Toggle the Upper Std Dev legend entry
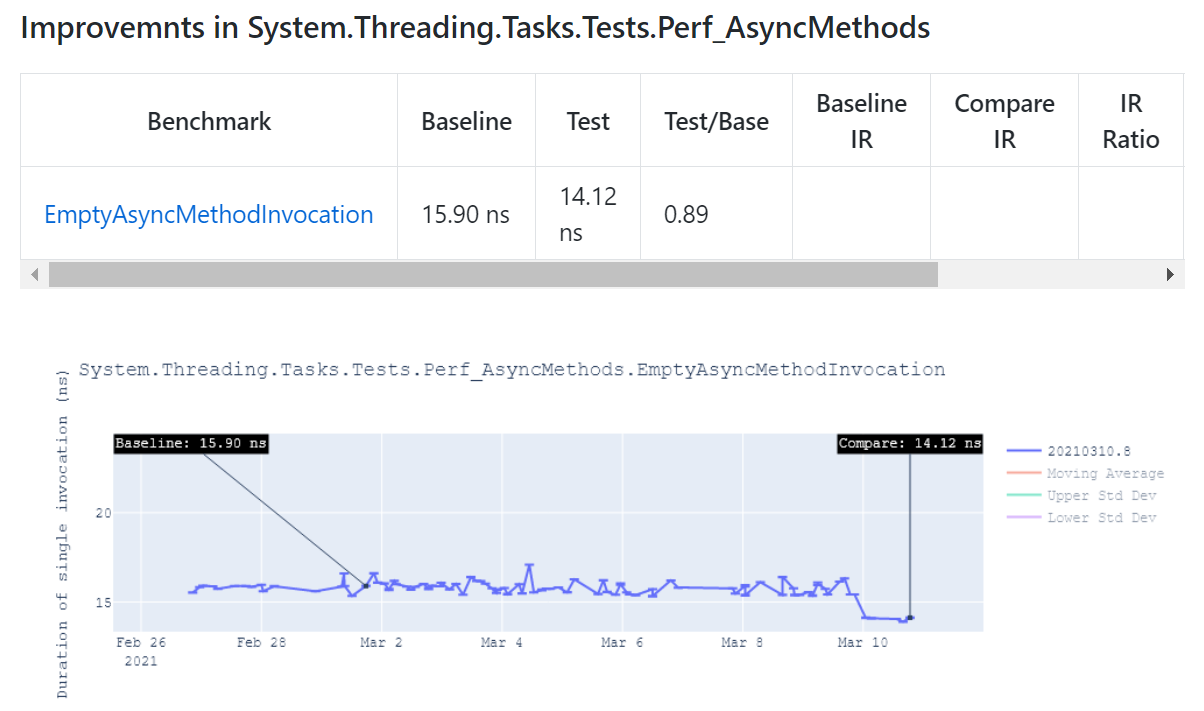Screen dimensions: 1204x711 click(1082, 496)
